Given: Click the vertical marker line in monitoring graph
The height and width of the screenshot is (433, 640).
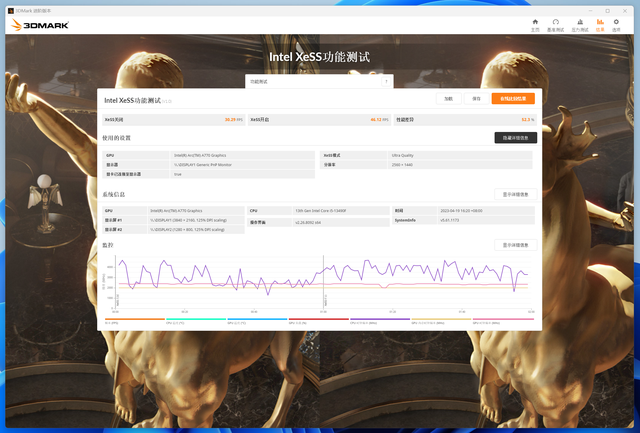Looking at the screenshot, I should tap(322, 282).
